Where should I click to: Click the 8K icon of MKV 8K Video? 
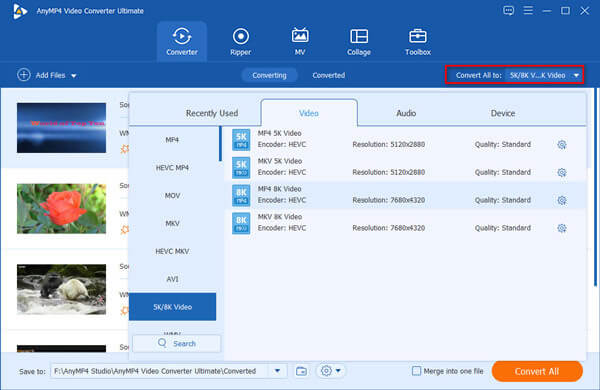tap(241, 223)
